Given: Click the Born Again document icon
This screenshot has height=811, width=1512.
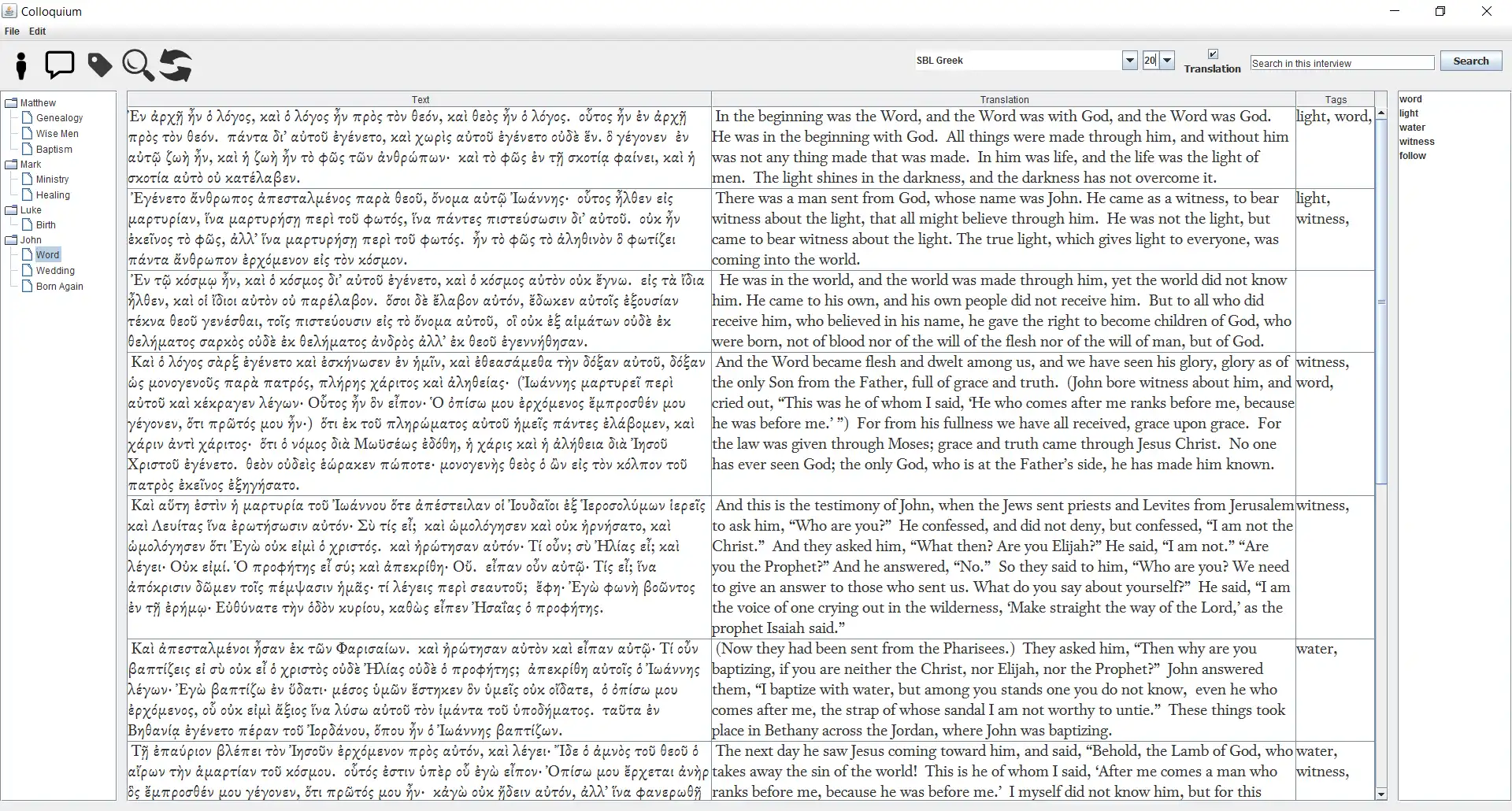Looking at the screenshot, I should pos(27,287).
